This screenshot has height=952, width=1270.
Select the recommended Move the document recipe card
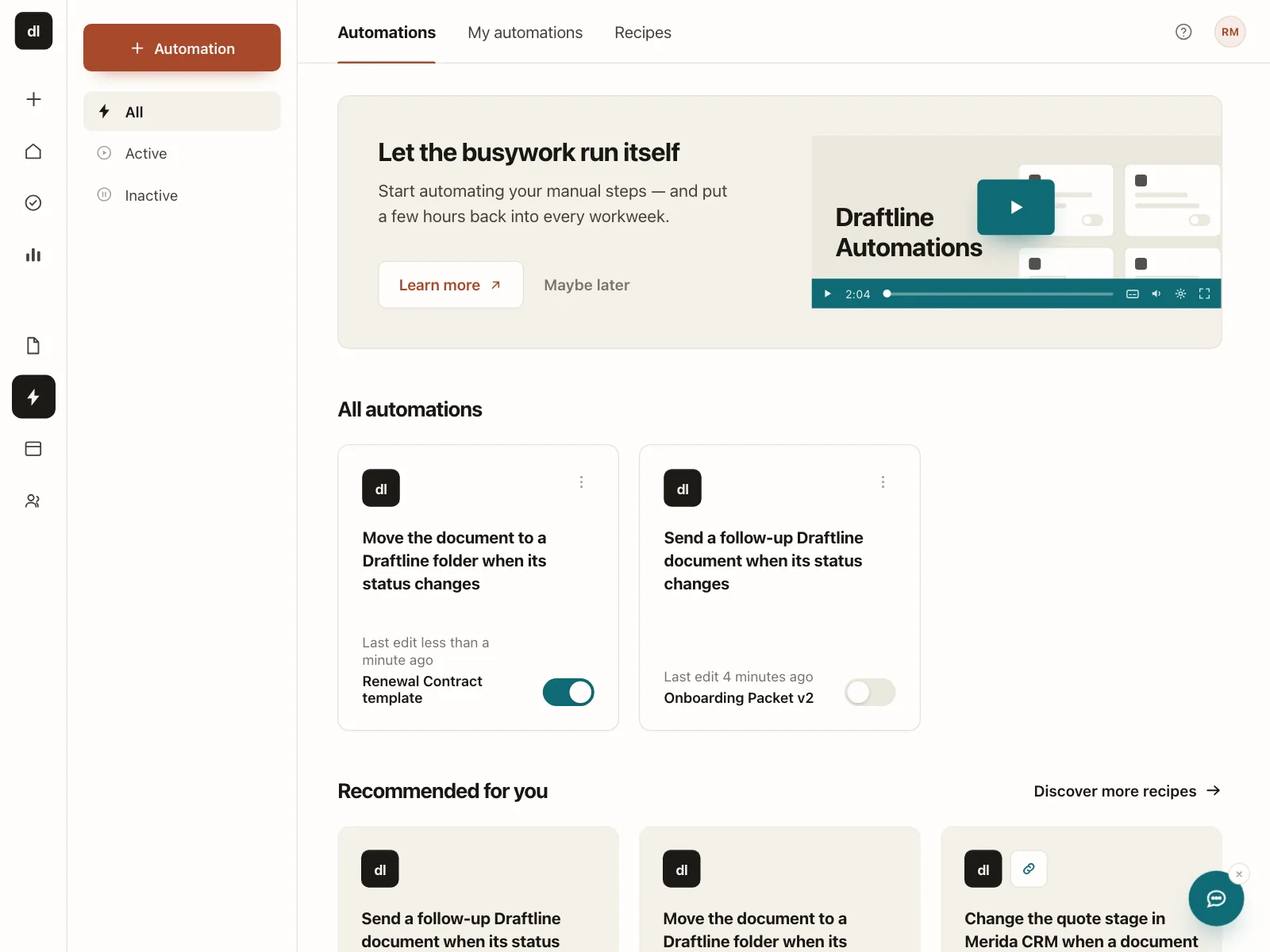pos(779,889)
